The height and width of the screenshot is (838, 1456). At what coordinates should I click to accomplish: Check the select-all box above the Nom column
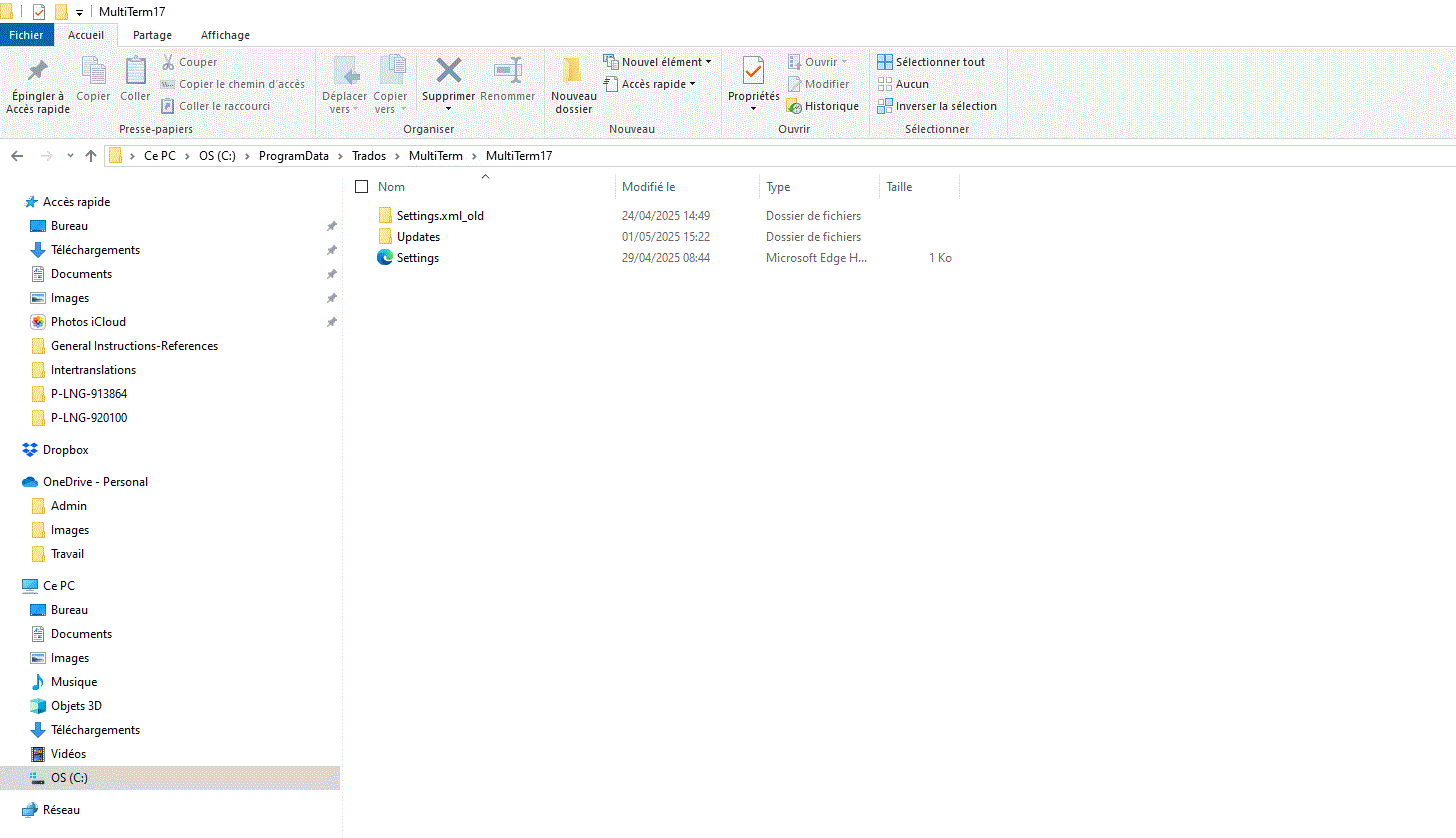pos(361,186)
